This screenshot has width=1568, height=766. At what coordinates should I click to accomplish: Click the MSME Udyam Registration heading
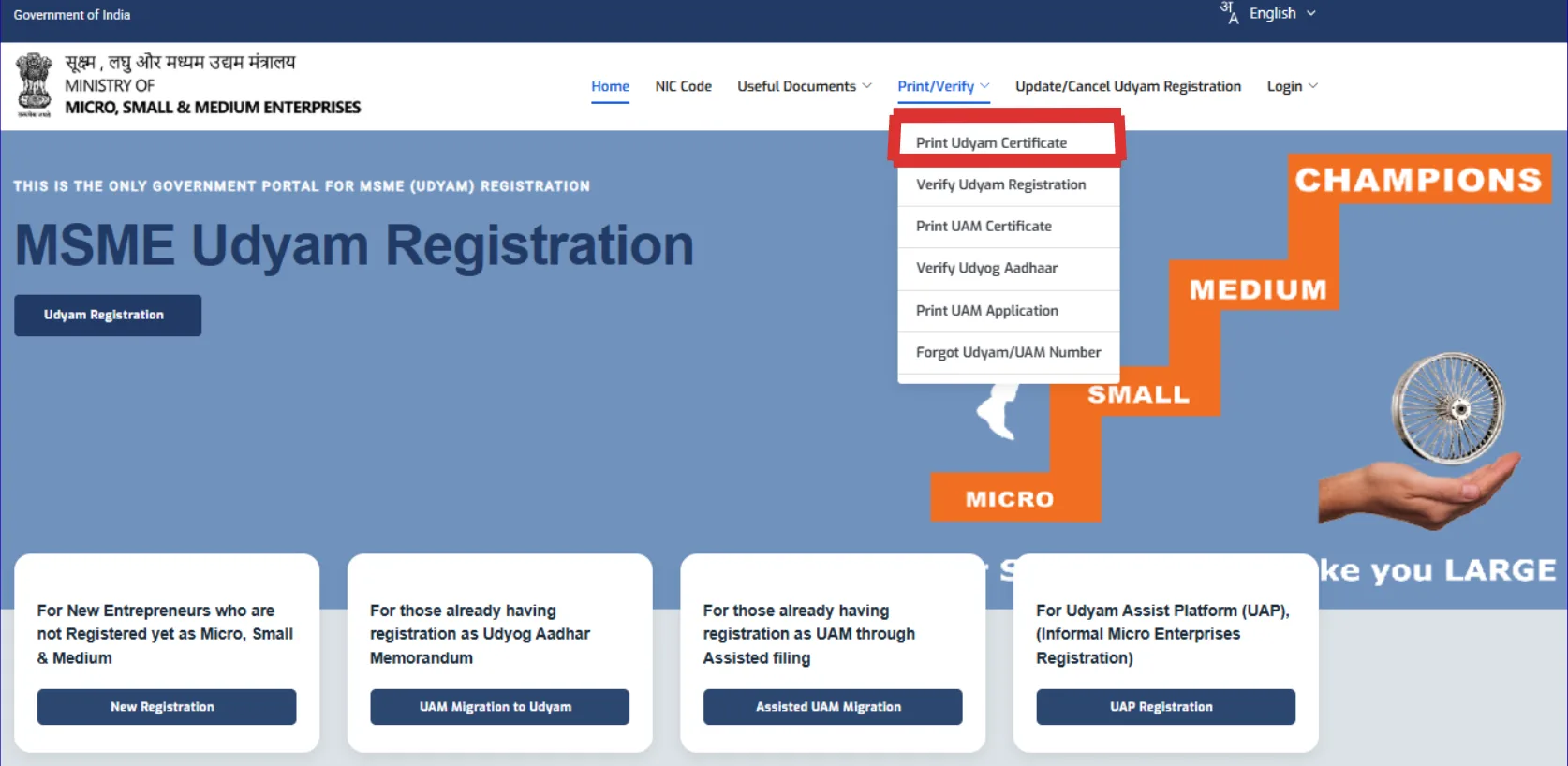click(354, 245)
